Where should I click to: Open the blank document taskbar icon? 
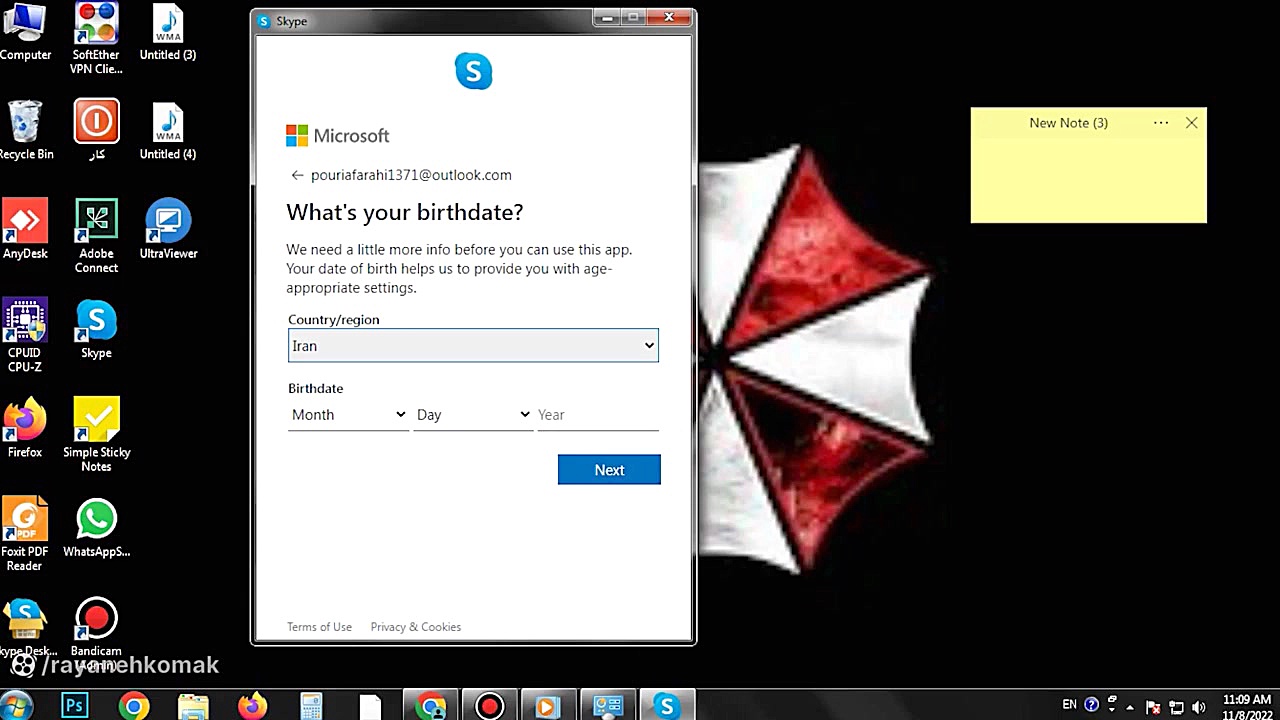[370, 706]
